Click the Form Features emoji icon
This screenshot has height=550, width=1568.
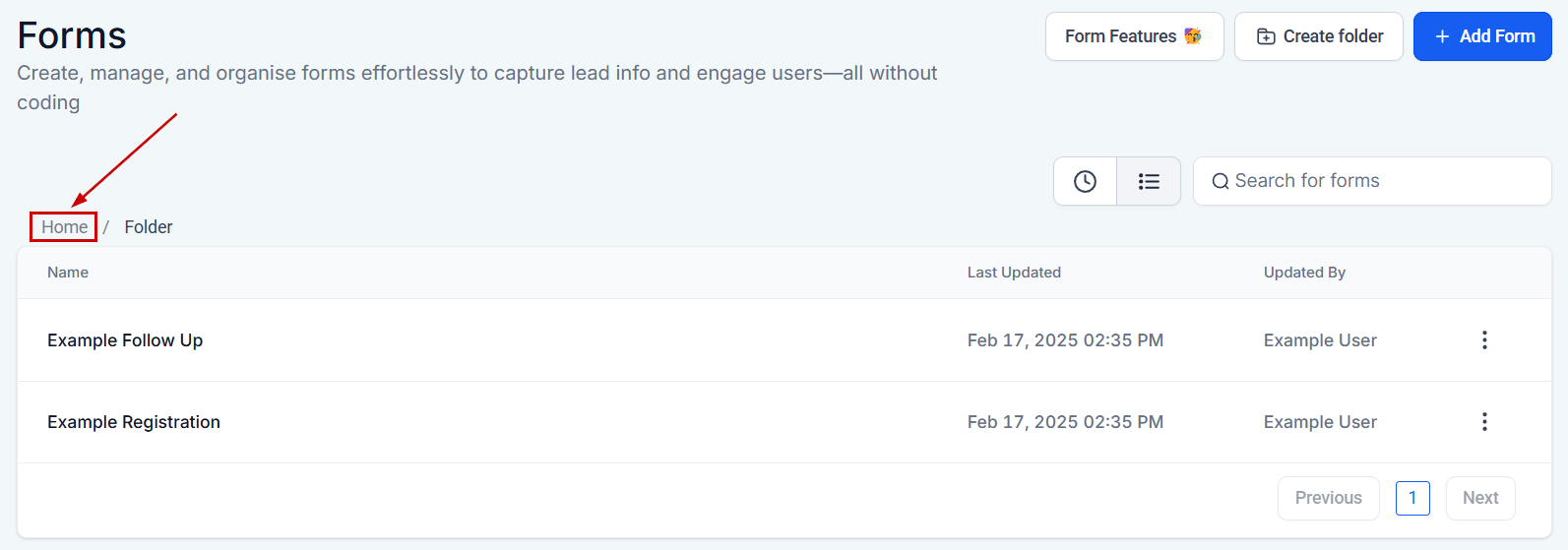coord(1193,36)
